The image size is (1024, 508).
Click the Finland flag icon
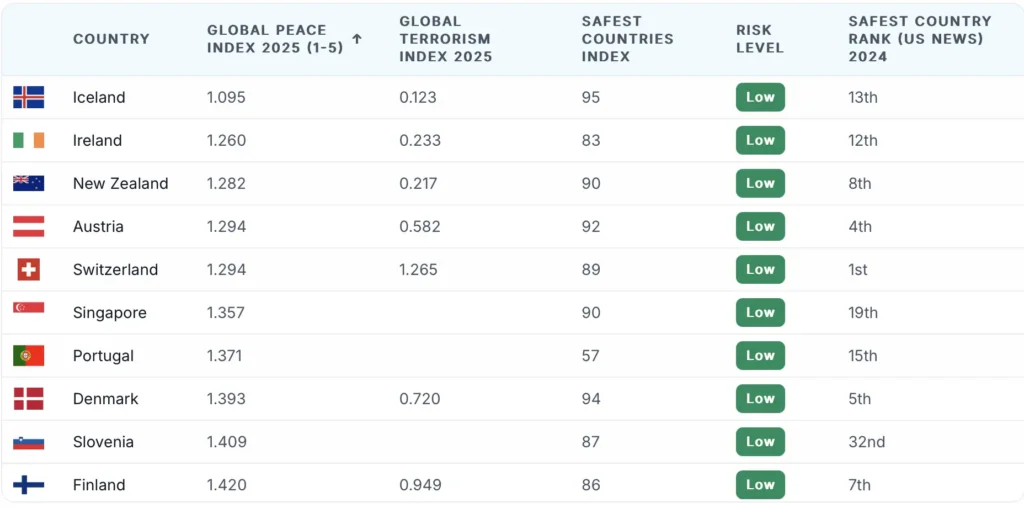click(x=28, y=484)
